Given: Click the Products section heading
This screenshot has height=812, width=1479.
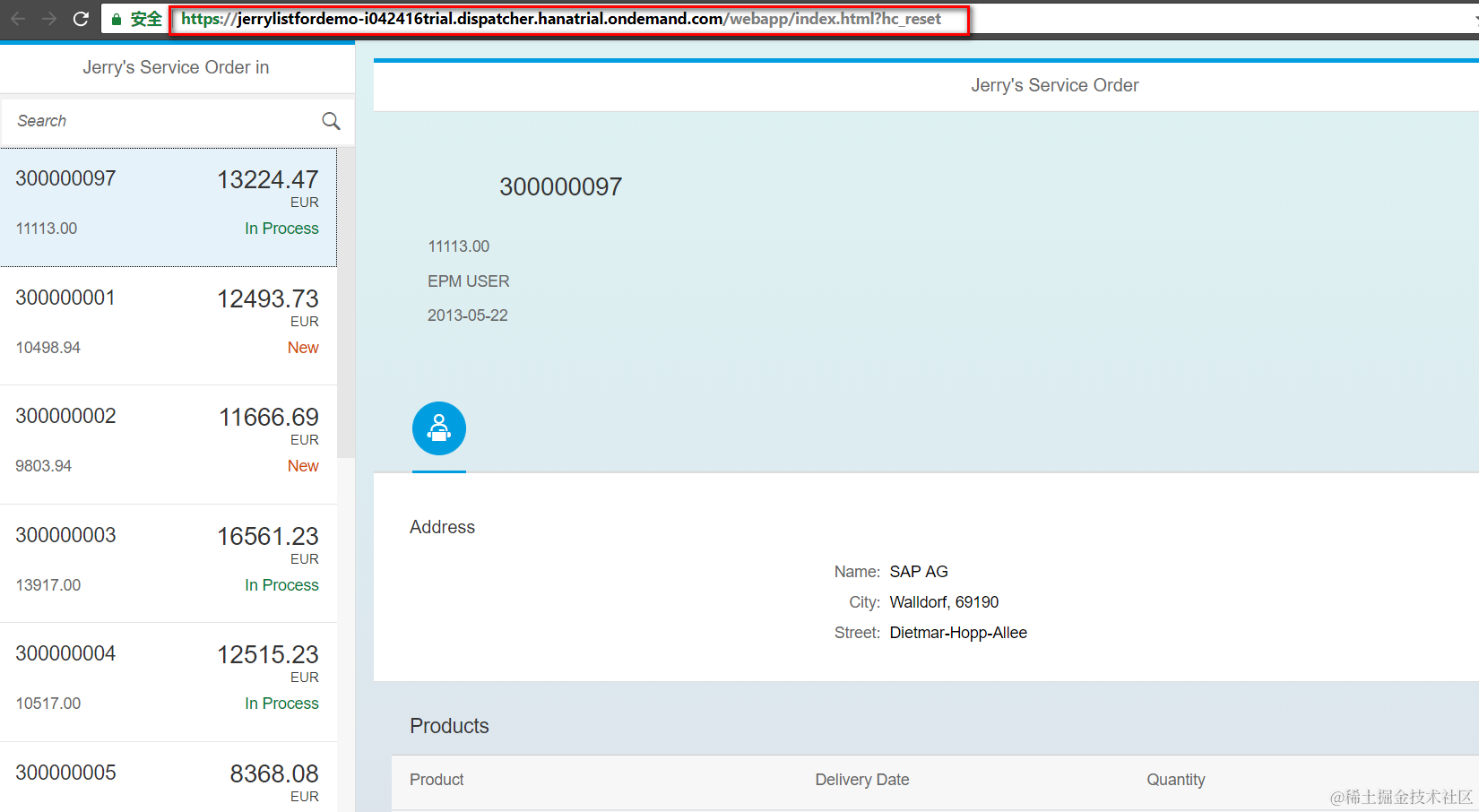Looking at the screenshot, I should [450, 726].
